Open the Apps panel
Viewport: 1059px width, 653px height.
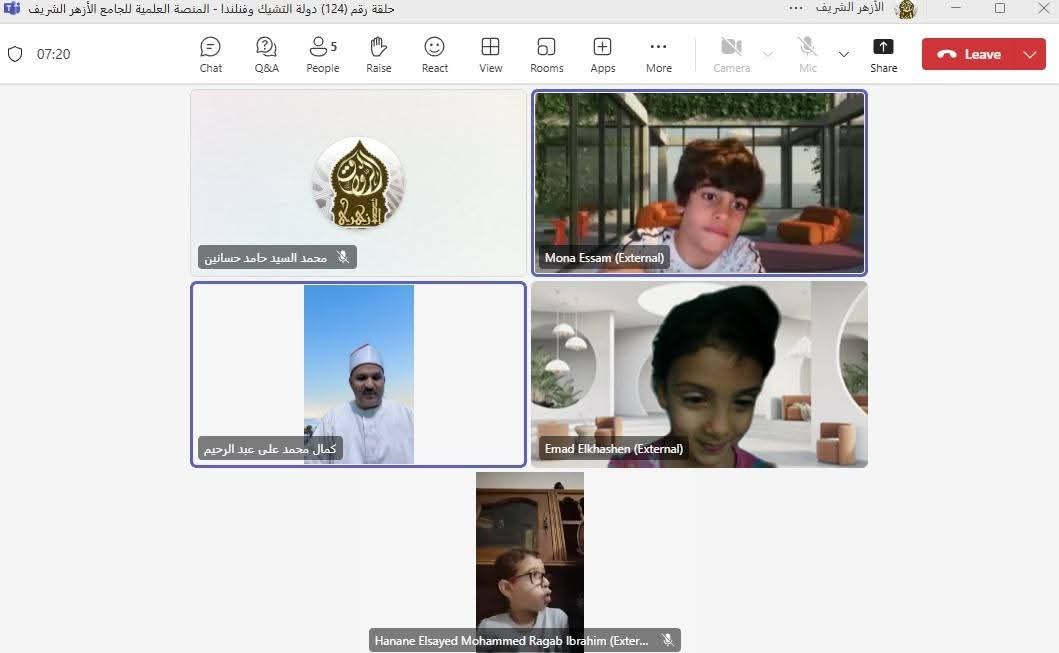point(602,54)
